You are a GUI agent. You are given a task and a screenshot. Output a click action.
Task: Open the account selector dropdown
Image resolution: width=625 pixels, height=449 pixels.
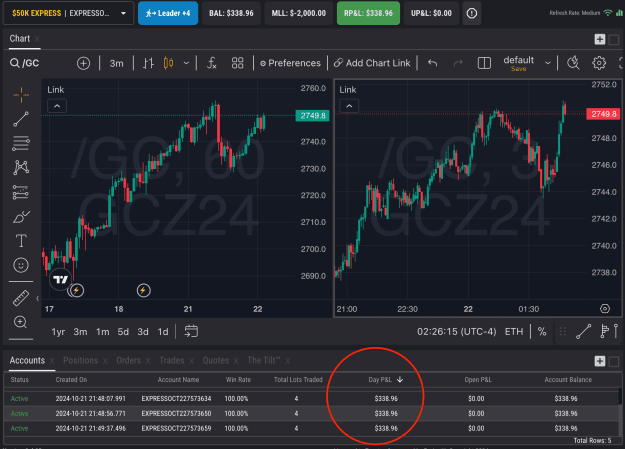(68, 13)
